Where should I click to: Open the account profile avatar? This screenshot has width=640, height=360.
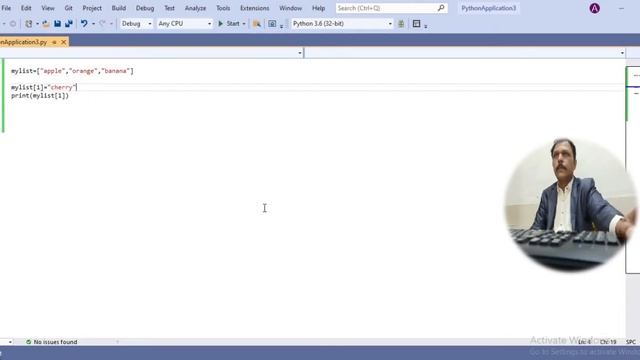595,8
